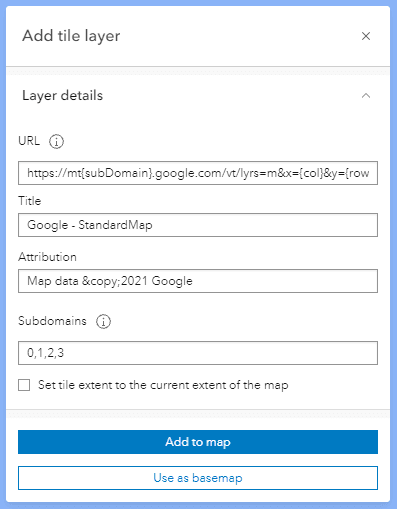Click the Subdomains field label
The height and width of the screenshot is (509, 397).
click(x=52, y=321)
